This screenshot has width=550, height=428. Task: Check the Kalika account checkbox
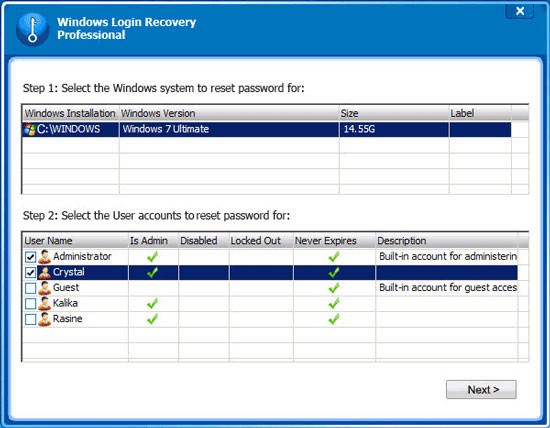31,304
